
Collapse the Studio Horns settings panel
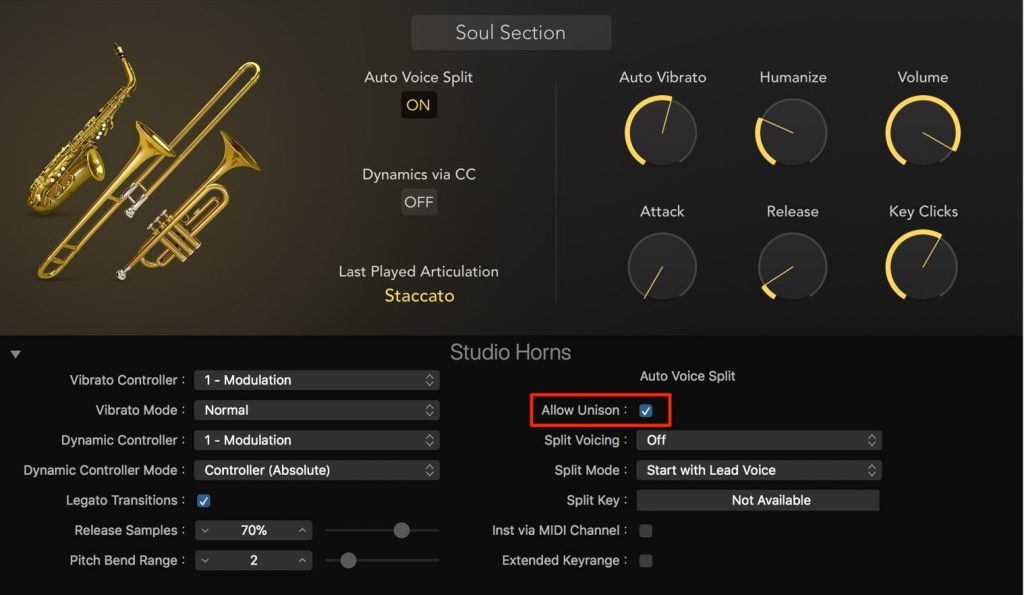15,352
